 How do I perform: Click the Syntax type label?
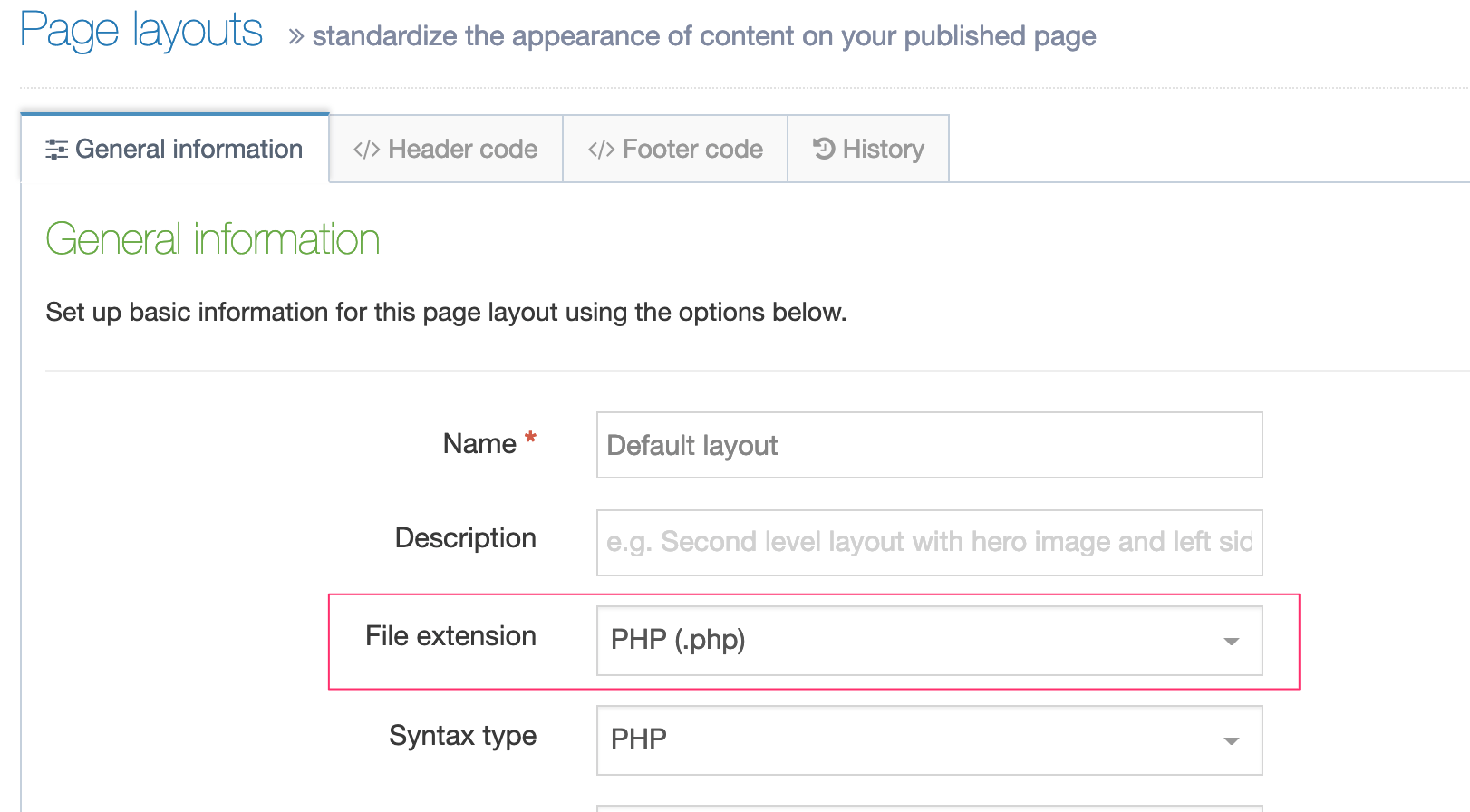pos(462,736)
